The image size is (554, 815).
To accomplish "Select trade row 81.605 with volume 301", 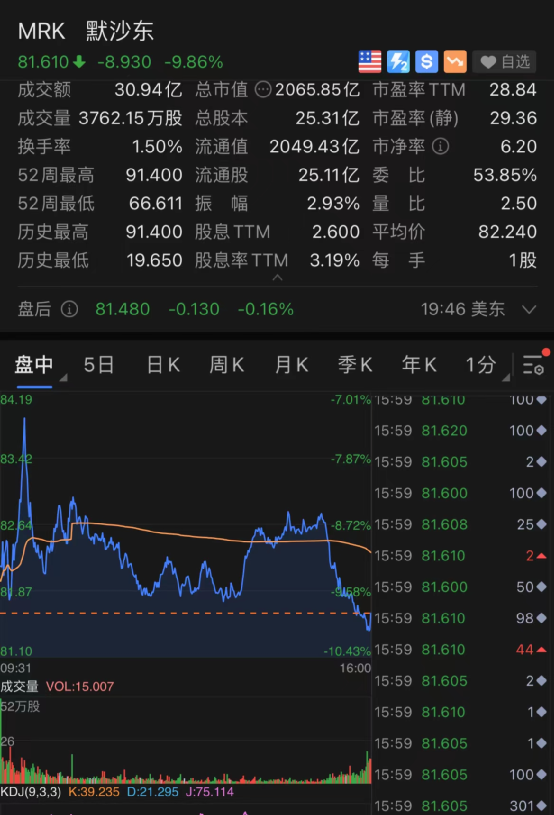I will click(460, 806).
